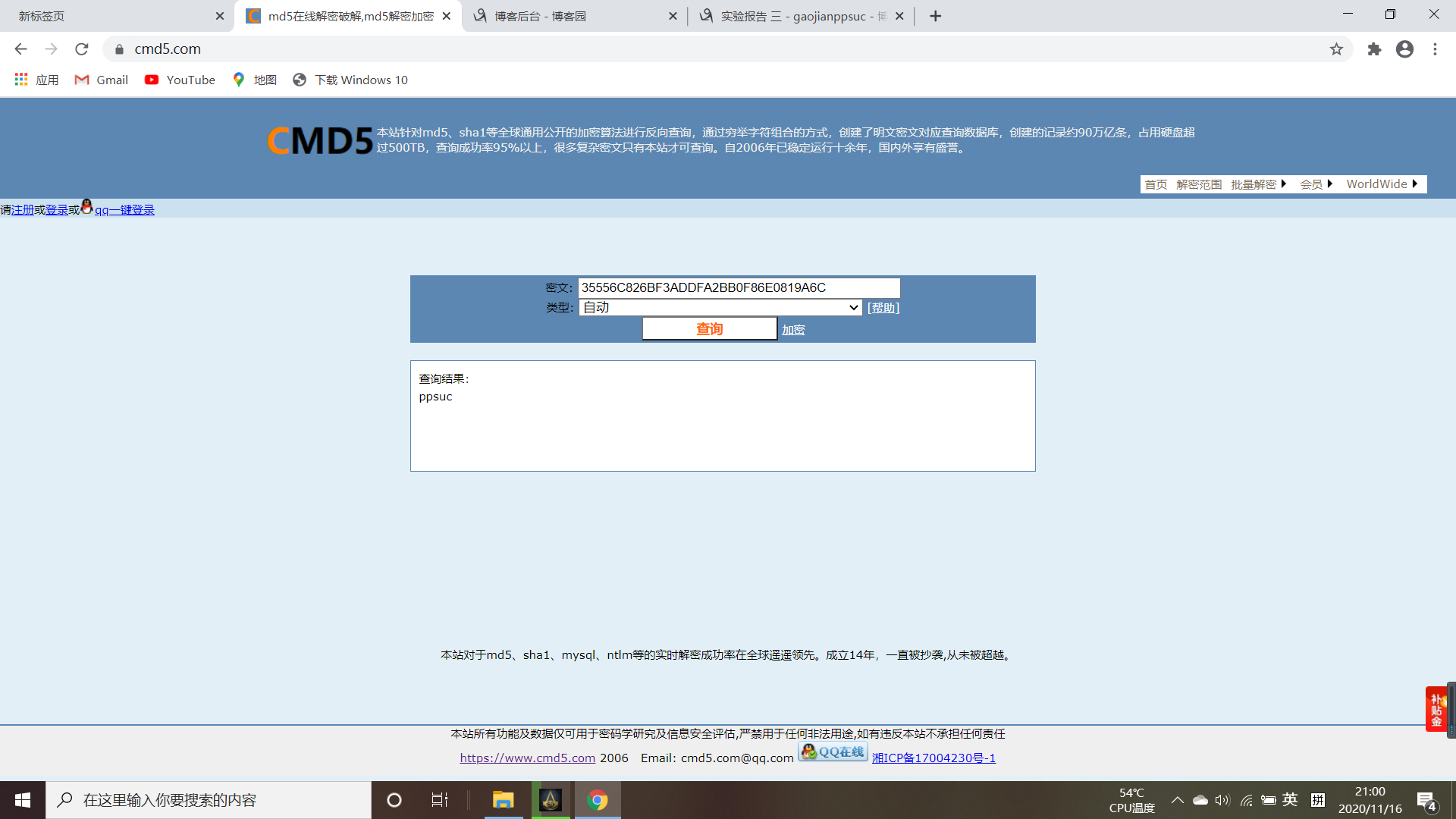The width and height of the screenshot is (1456, 819).
Task: Click the encrypt link beside query
Action: pyautogui.click(x=793, y=330)
